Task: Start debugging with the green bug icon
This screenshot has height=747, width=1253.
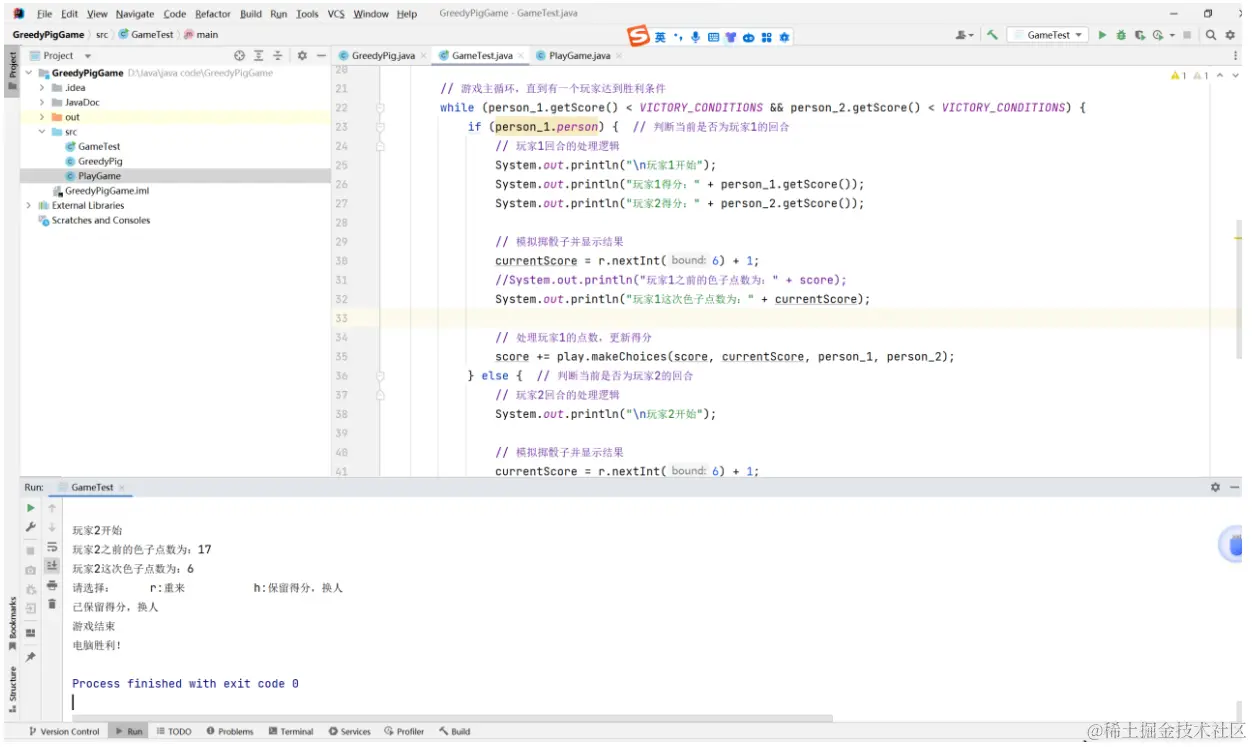Action: click(1121, 35)
